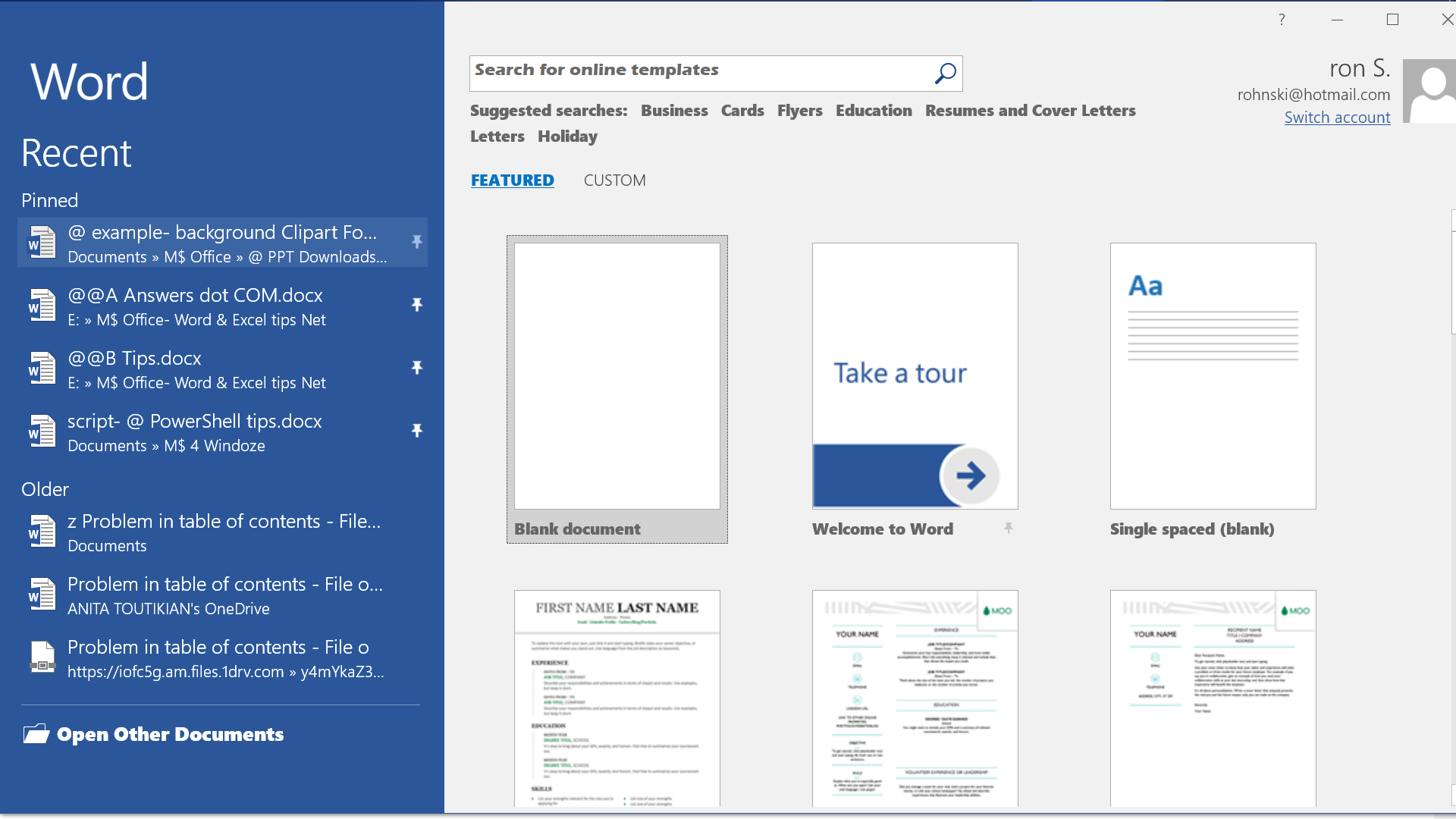
Task: Click the Blank document label
Action: click(577, 529)
